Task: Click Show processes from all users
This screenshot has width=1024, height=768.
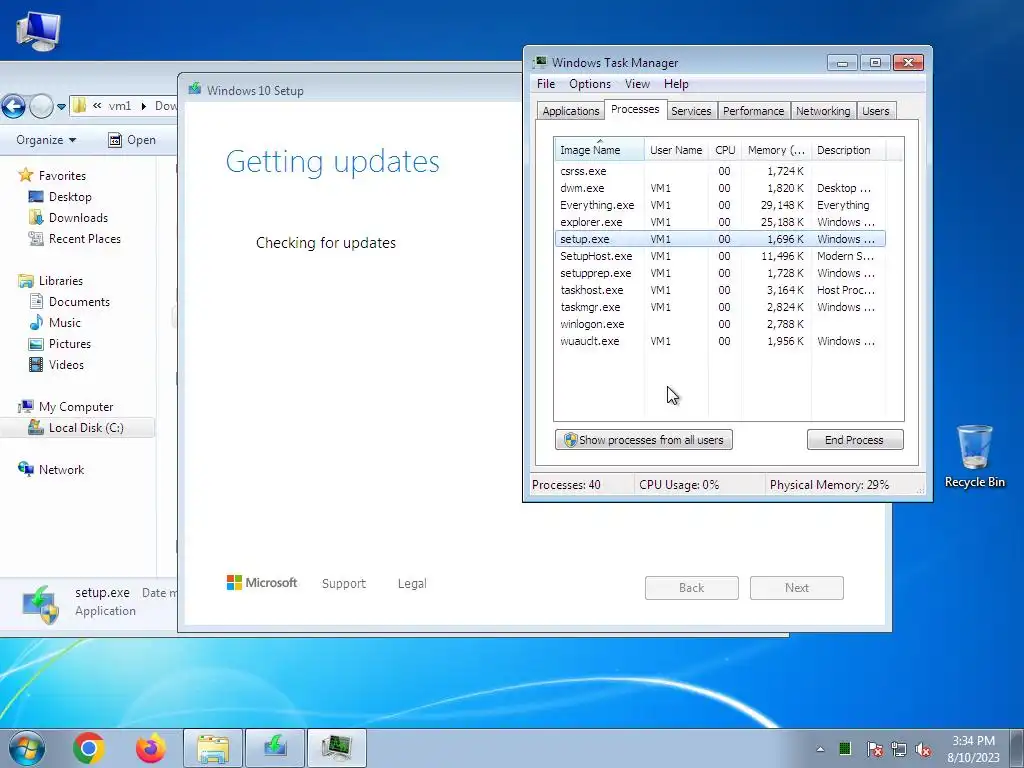Action: pyautogui.click(x=643, y=440)
